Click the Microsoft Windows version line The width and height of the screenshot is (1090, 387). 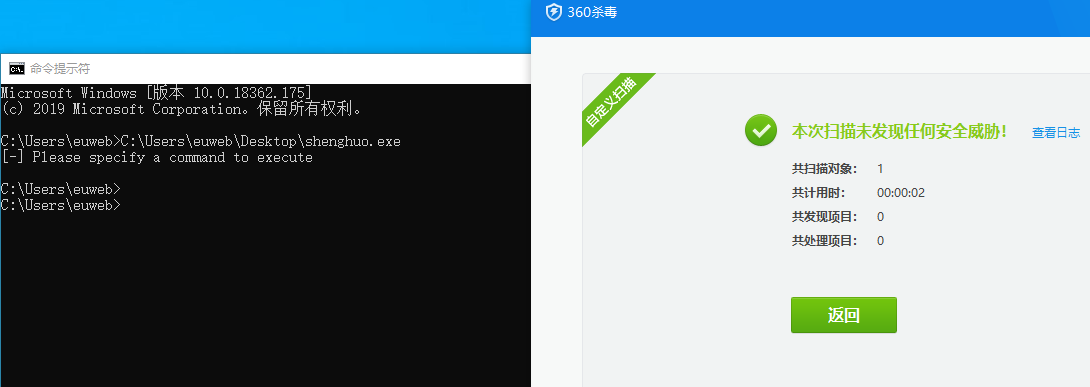coord(156,92)
